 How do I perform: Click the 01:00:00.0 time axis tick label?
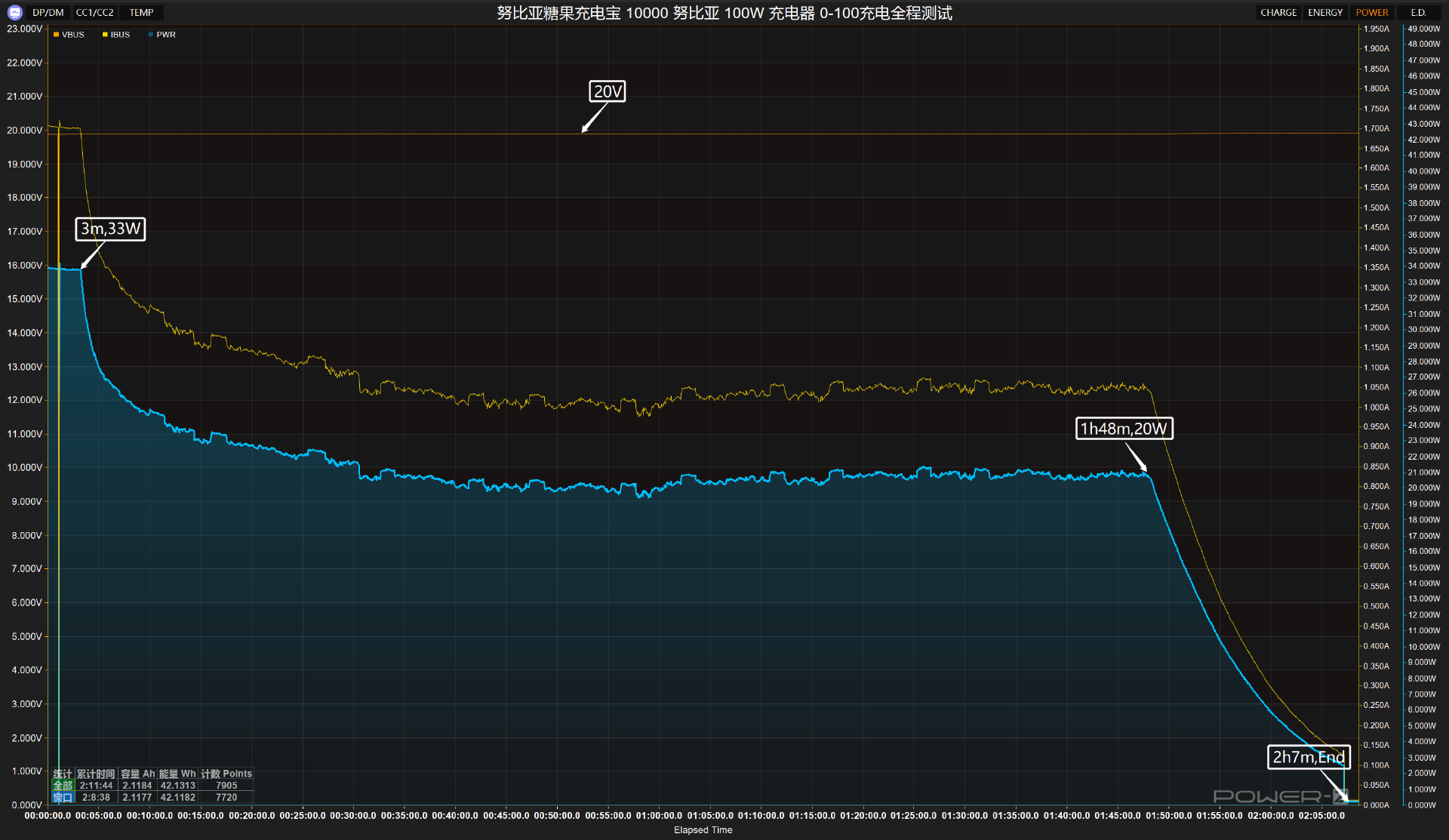[x=659, y=816]
